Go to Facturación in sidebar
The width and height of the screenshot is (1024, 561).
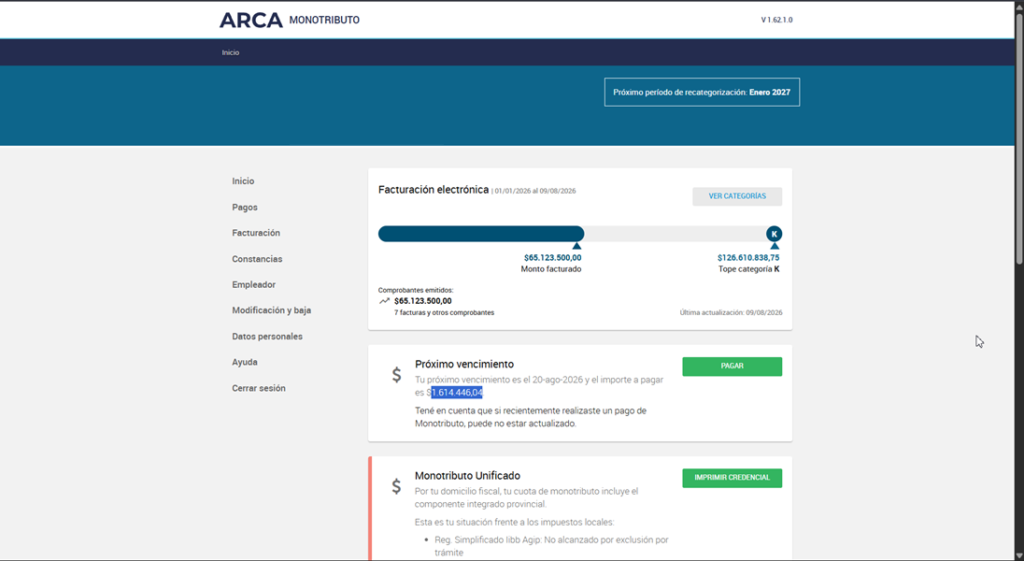(x=256, y=233)
